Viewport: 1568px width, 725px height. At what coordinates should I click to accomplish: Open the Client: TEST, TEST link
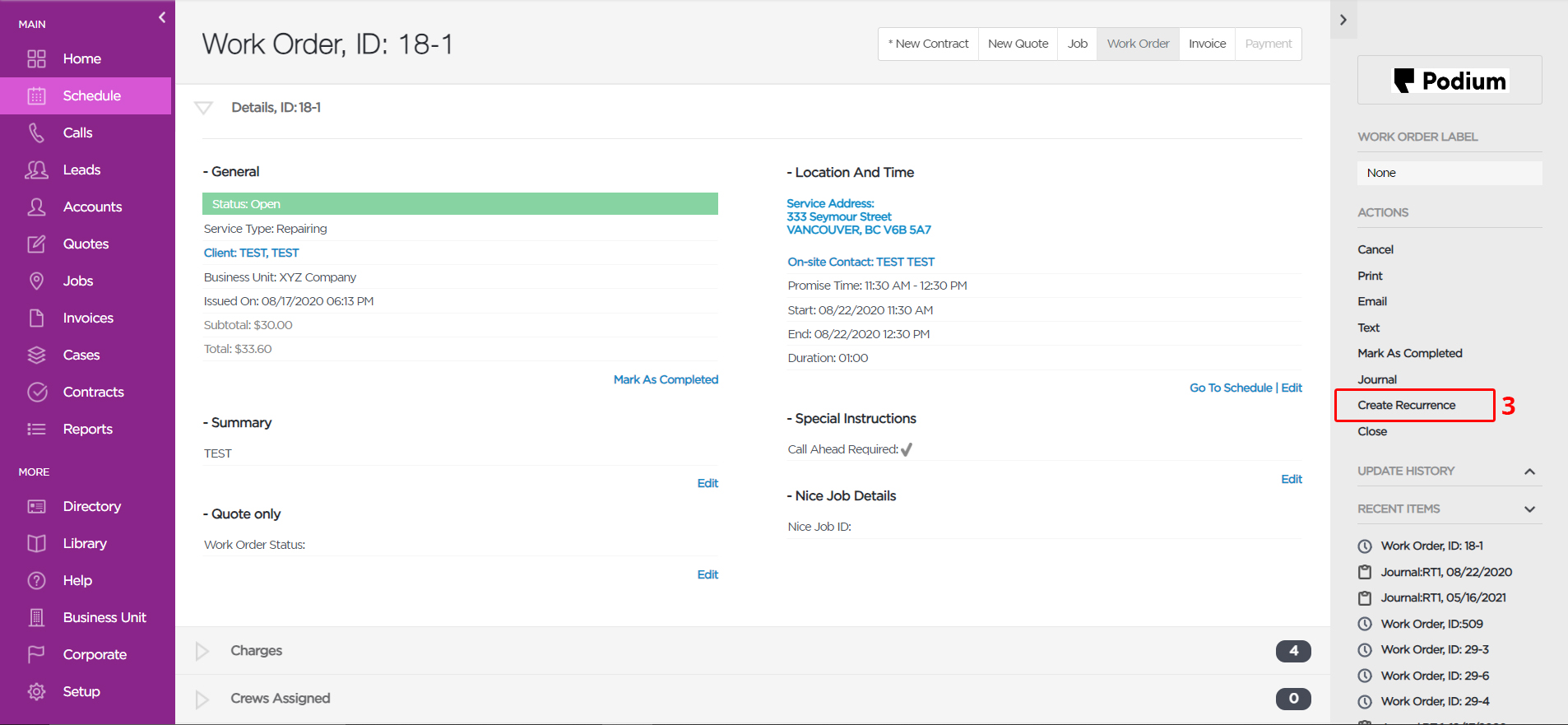point(251,253)
